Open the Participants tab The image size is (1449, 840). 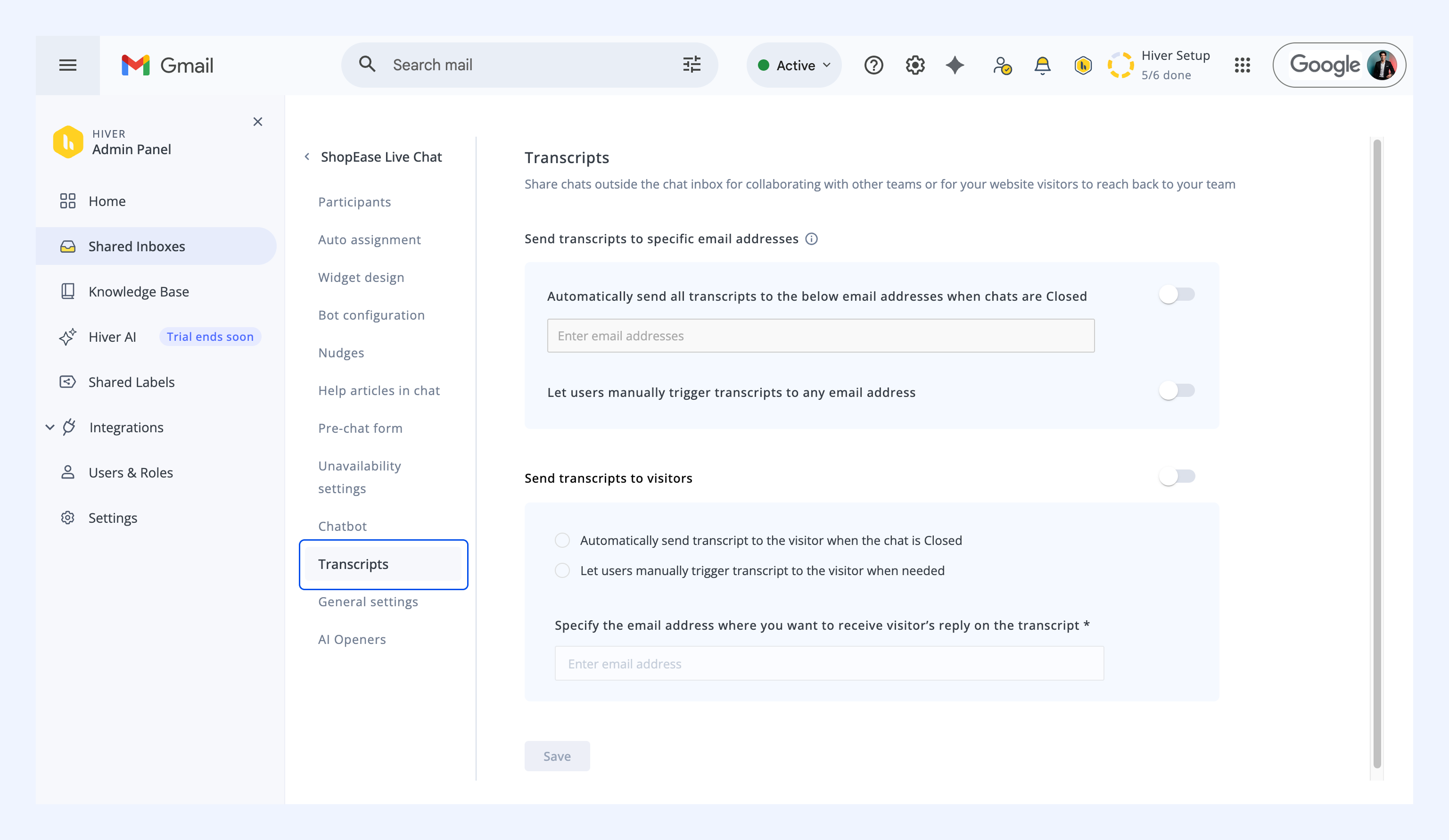pyautogui.click(x=354, y=202)
